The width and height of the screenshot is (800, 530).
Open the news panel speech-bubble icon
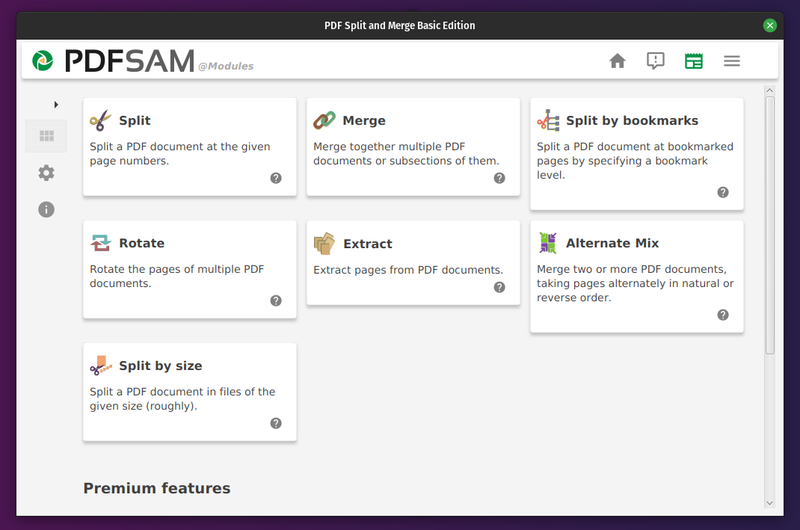(655, 61)
